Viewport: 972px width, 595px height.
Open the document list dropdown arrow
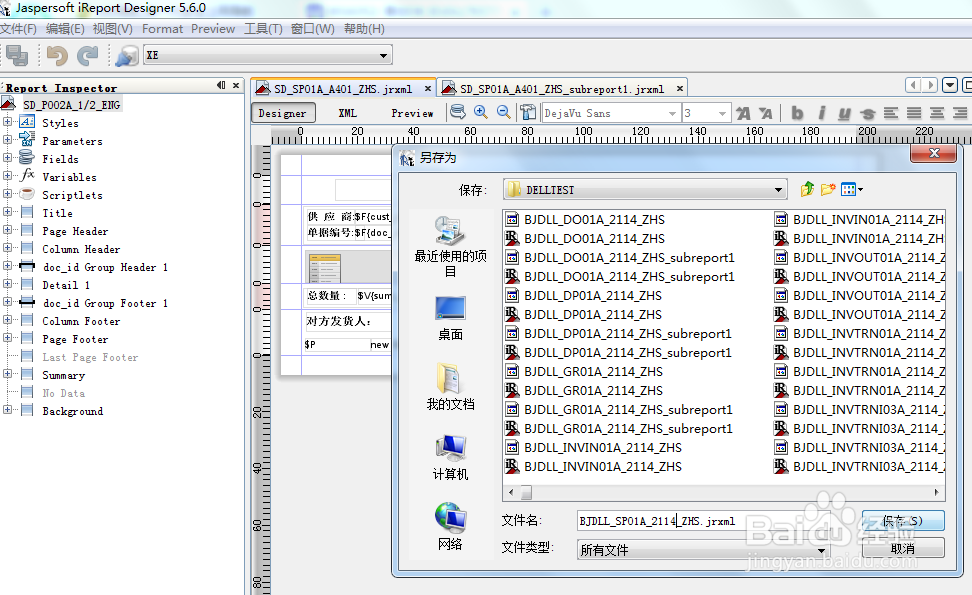click(950, 85)
